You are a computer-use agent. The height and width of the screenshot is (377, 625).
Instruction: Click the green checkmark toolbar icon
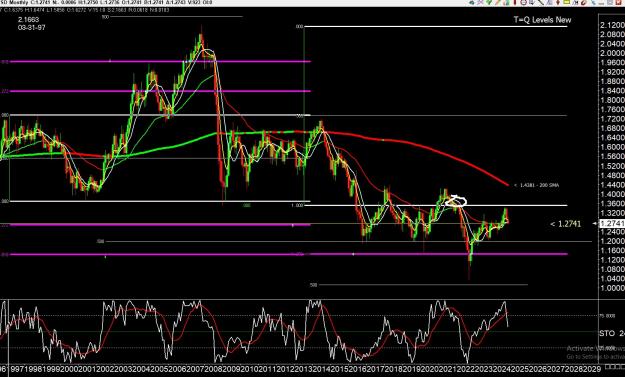(489, 2)
